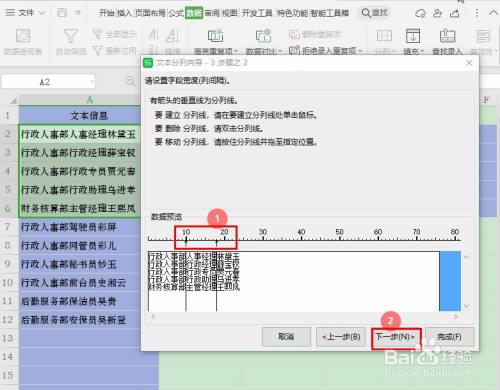The height and width of the screenshot is (390, 500).
Task: Click the Show All (全部显示) filter icon
Action: tap(97, 34)
